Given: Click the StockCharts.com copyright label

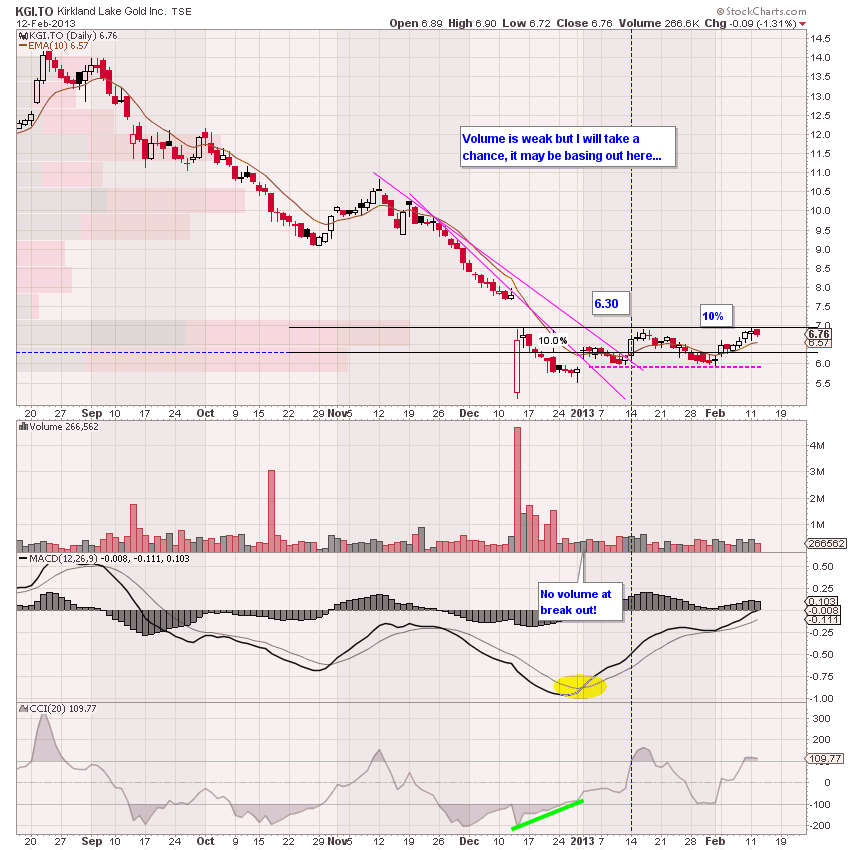Looking at the screenshot, I should click(x=761, y=11).
